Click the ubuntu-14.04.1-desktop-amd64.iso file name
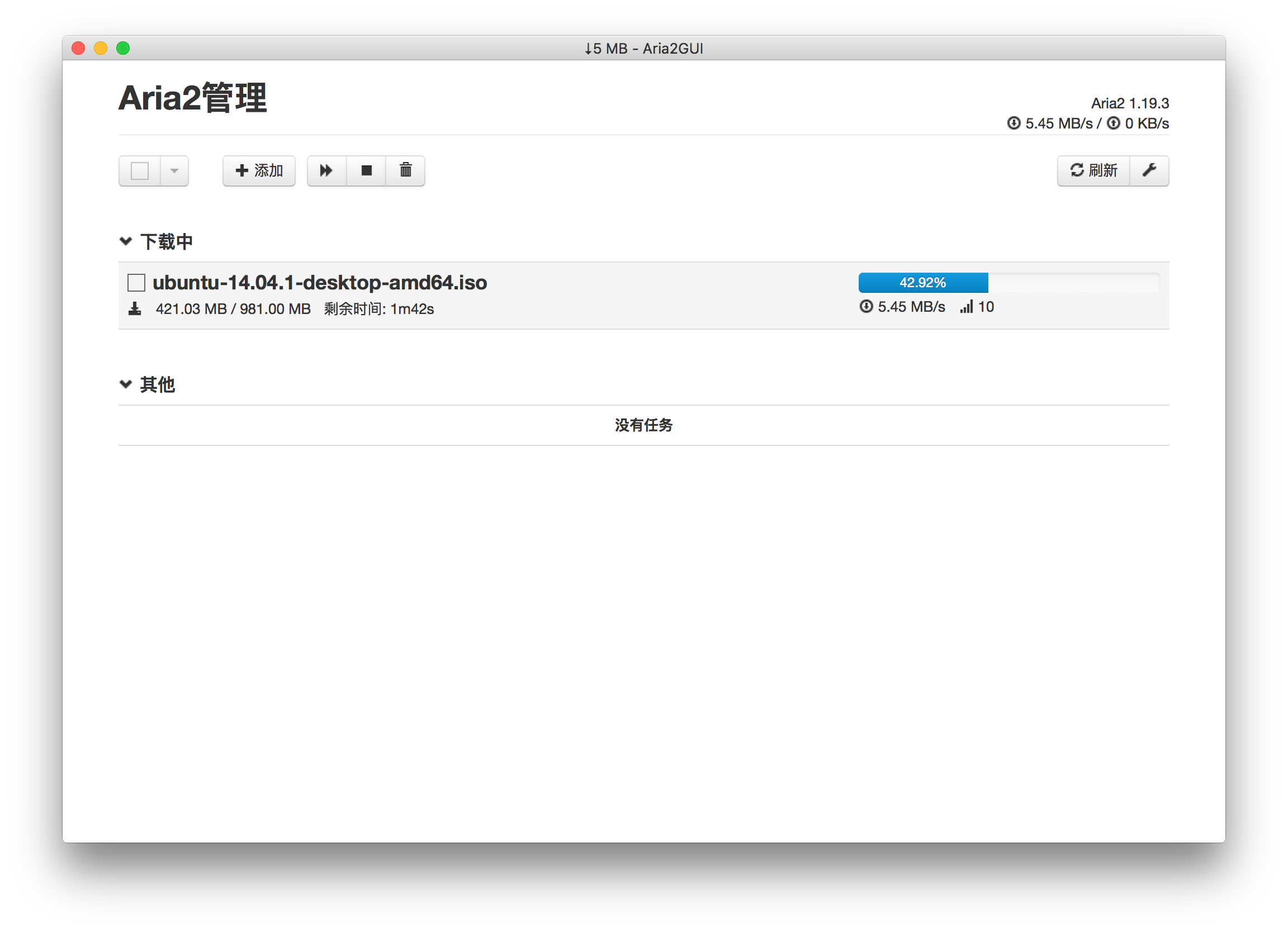This screenshot has width=1288, height=932. point(320,283)
